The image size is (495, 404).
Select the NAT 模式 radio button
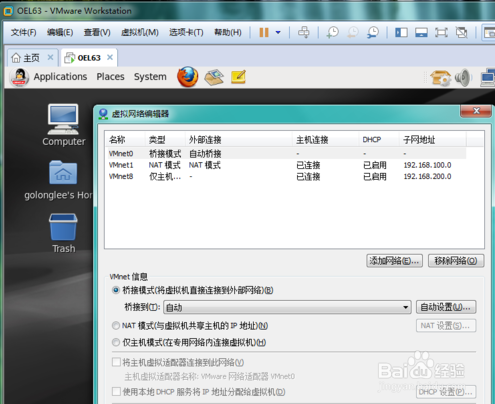pyautogui.click(x=116, y=325)
